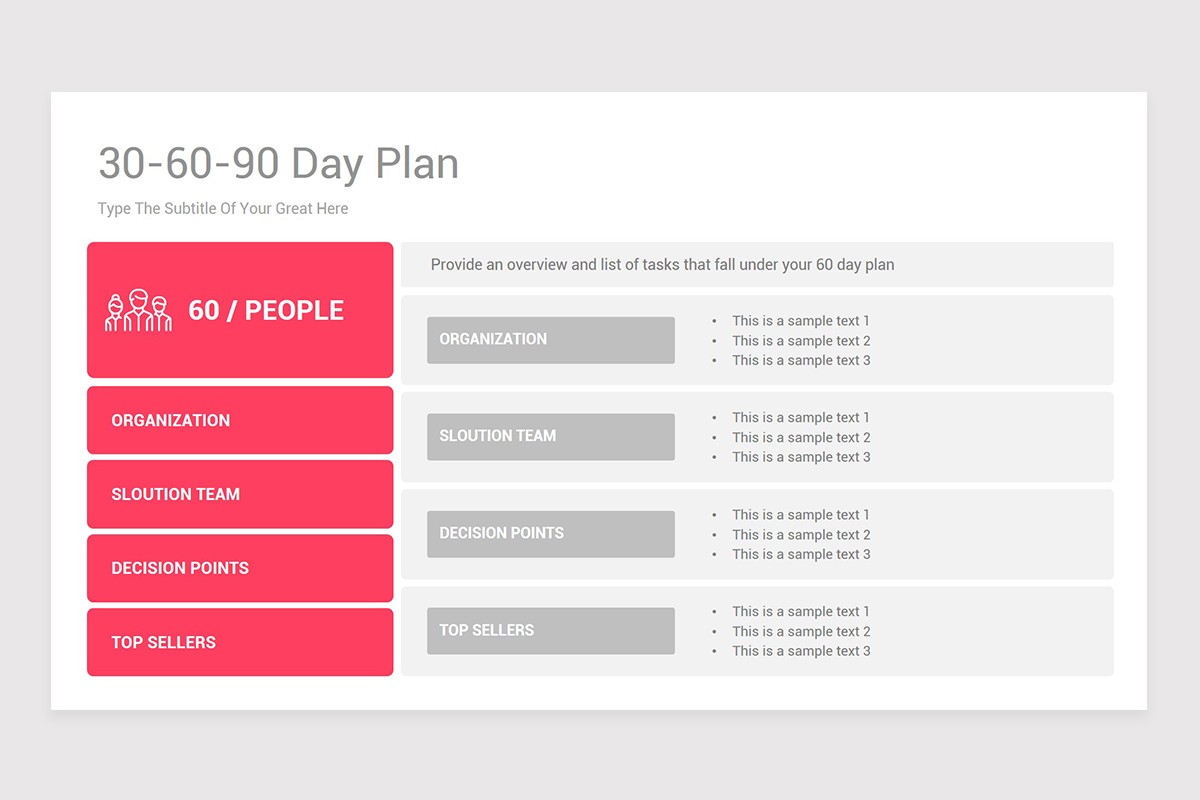Click sample text 3 in Decision Points row

(801, 554)
